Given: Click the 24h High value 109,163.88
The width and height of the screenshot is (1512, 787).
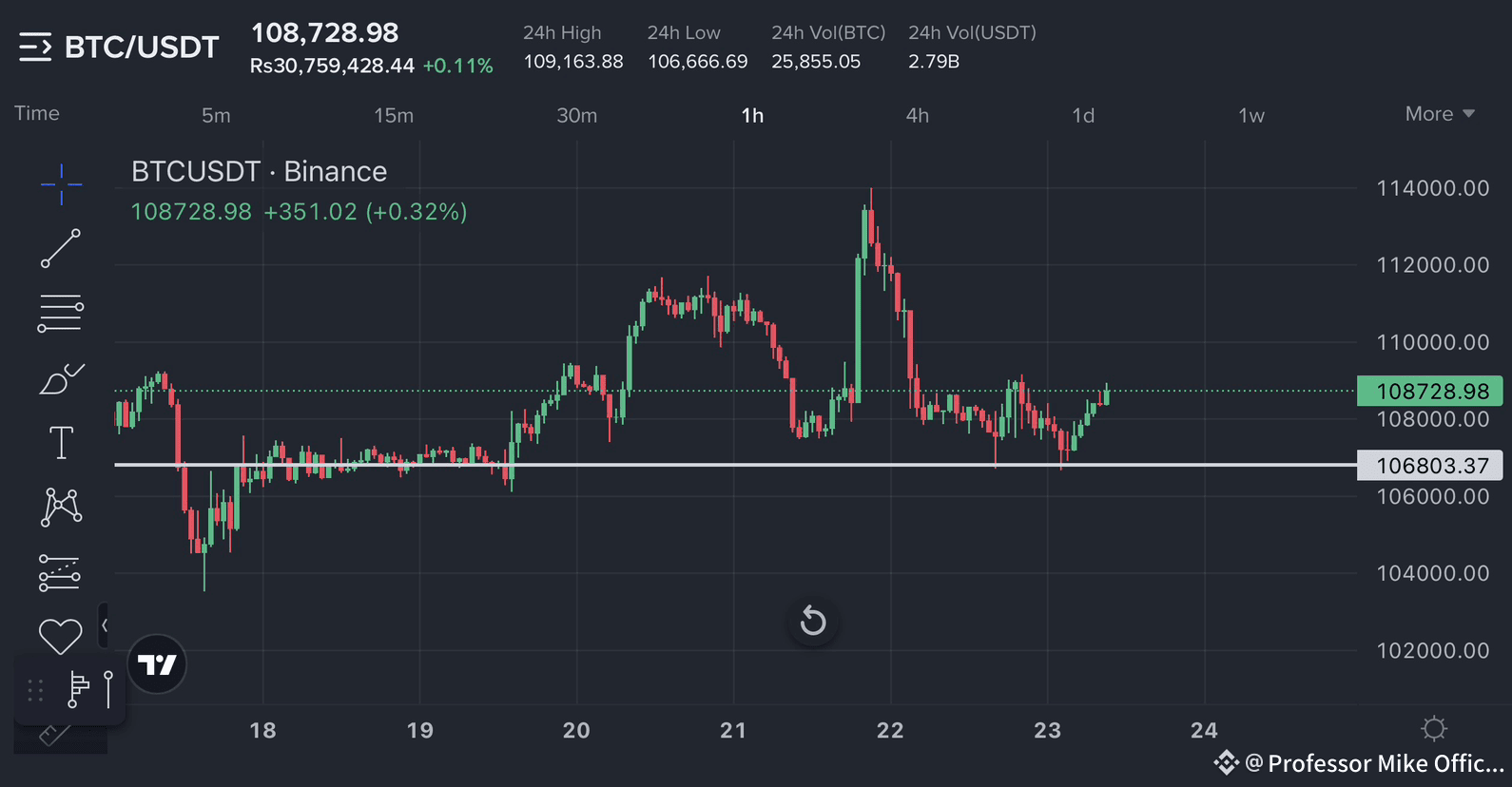Looking at the screenshot, I should coord(573,61).
